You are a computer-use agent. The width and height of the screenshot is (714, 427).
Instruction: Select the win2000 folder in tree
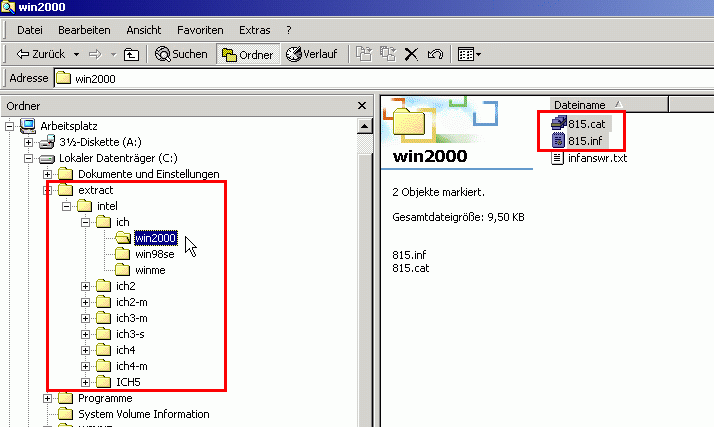[x=155, y=238]
